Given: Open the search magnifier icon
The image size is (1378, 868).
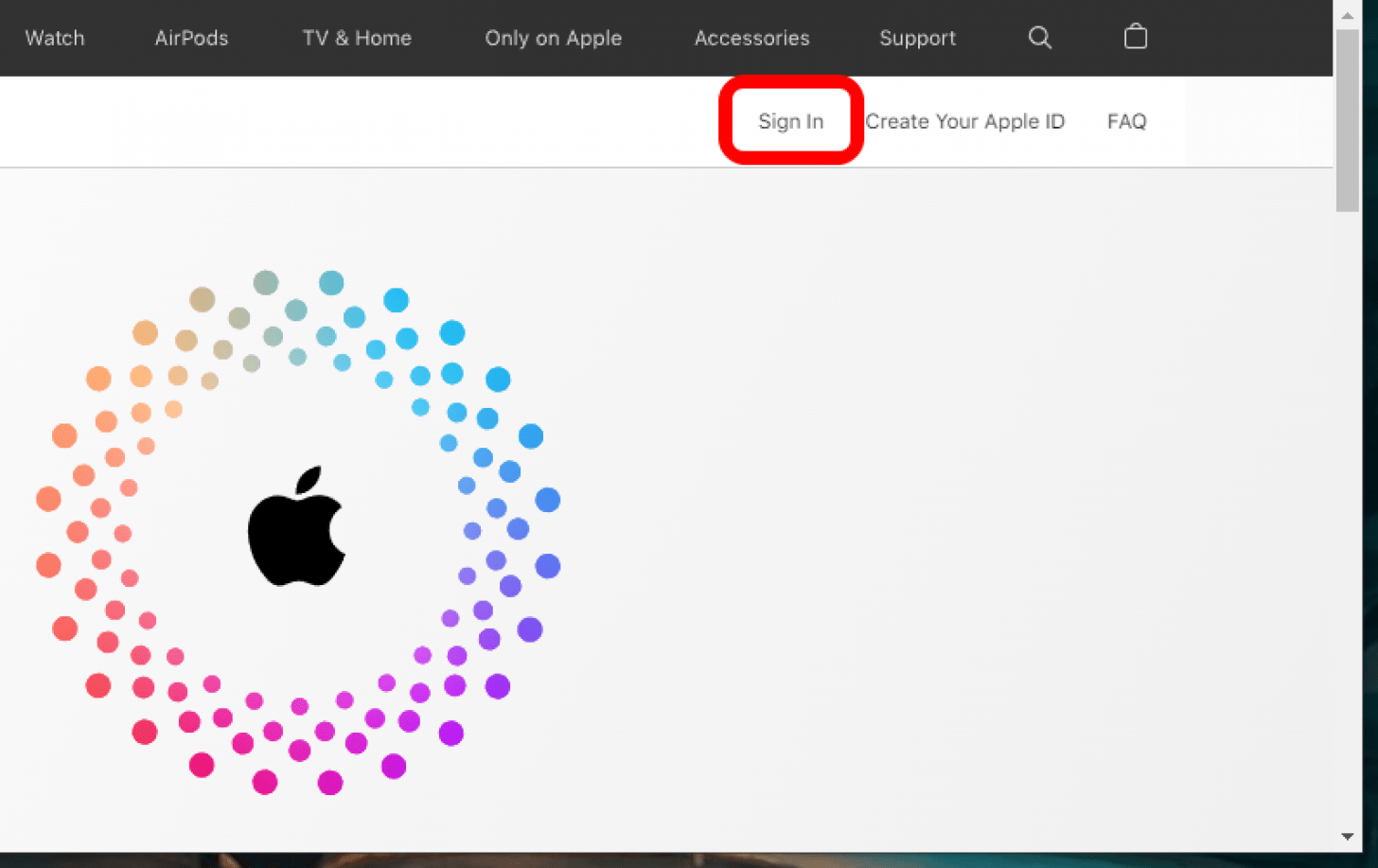Looking at the screenshot, I should tap(1039, 37).
